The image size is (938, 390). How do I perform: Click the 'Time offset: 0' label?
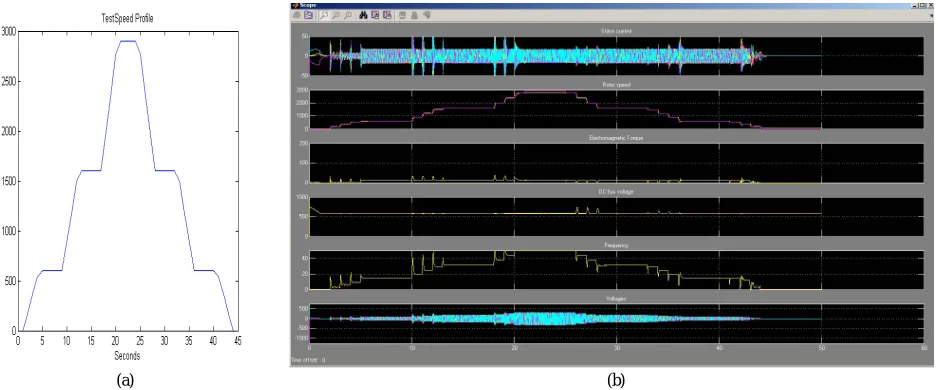(x=307, y=360)
